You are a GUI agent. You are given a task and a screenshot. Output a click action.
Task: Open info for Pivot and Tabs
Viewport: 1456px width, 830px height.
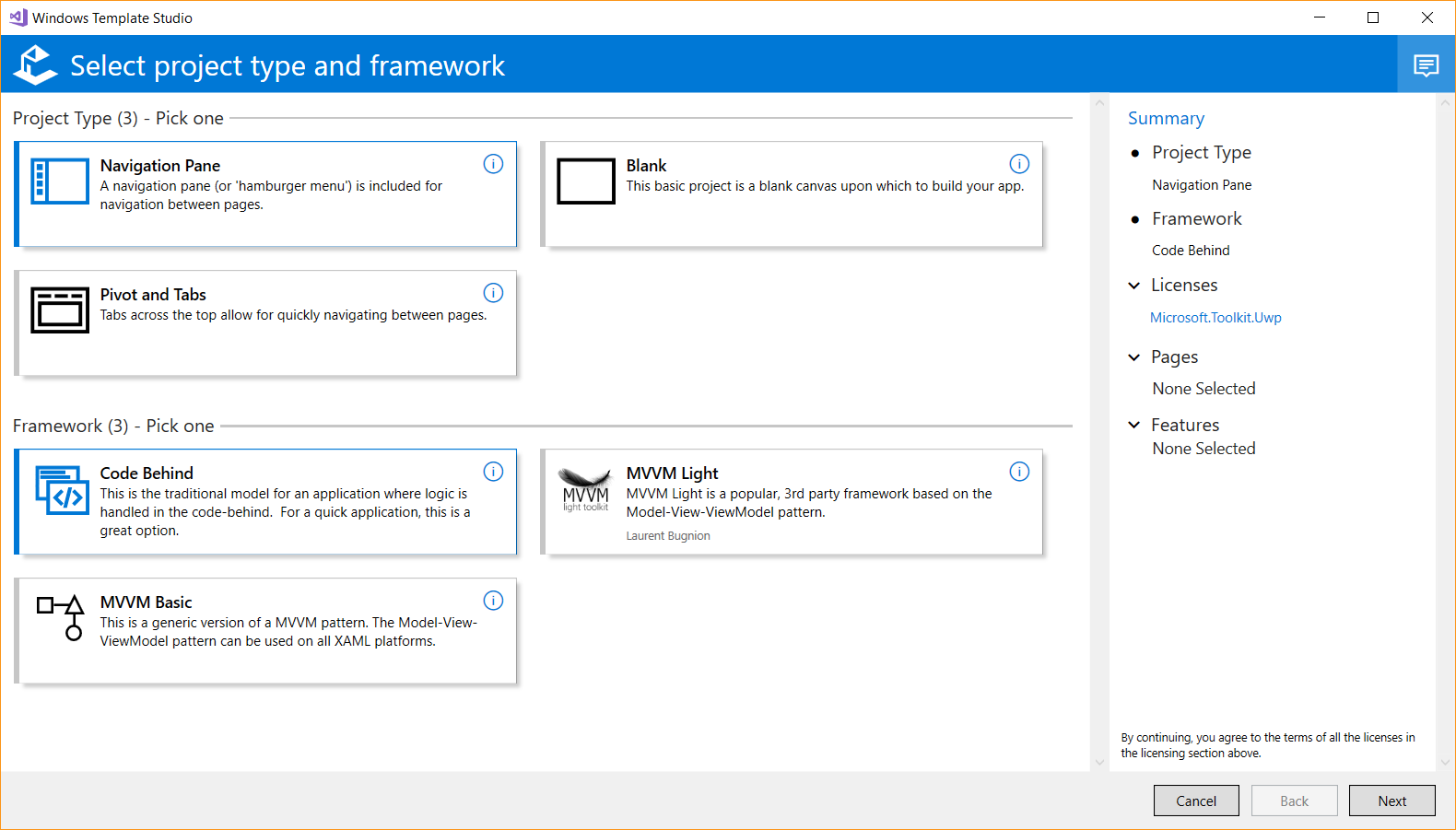click(x=494, y=293)
